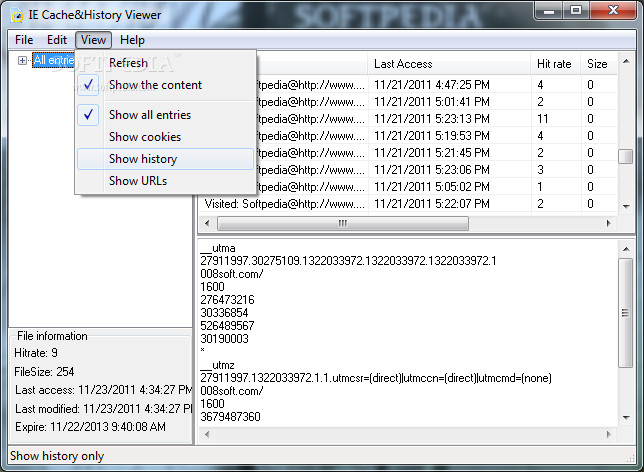Select 'Show URLs' in the View menu

[166, 181]
